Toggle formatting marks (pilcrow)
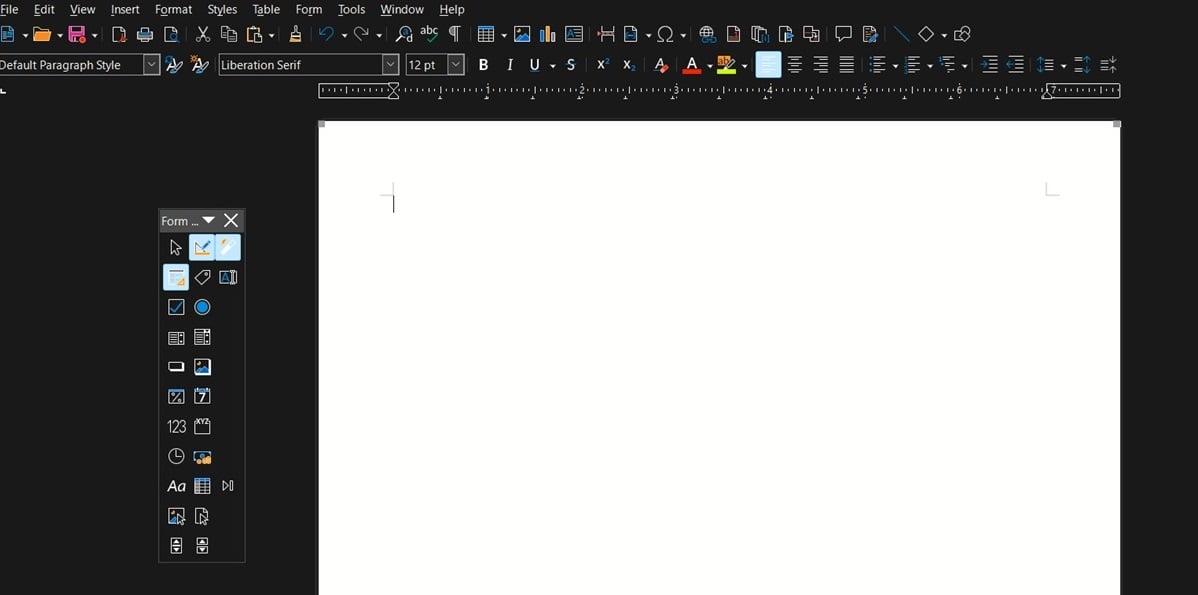Image resolution: width=1198 pixels, height=595 pixels. pyautogui.click(x=455, y=34)
